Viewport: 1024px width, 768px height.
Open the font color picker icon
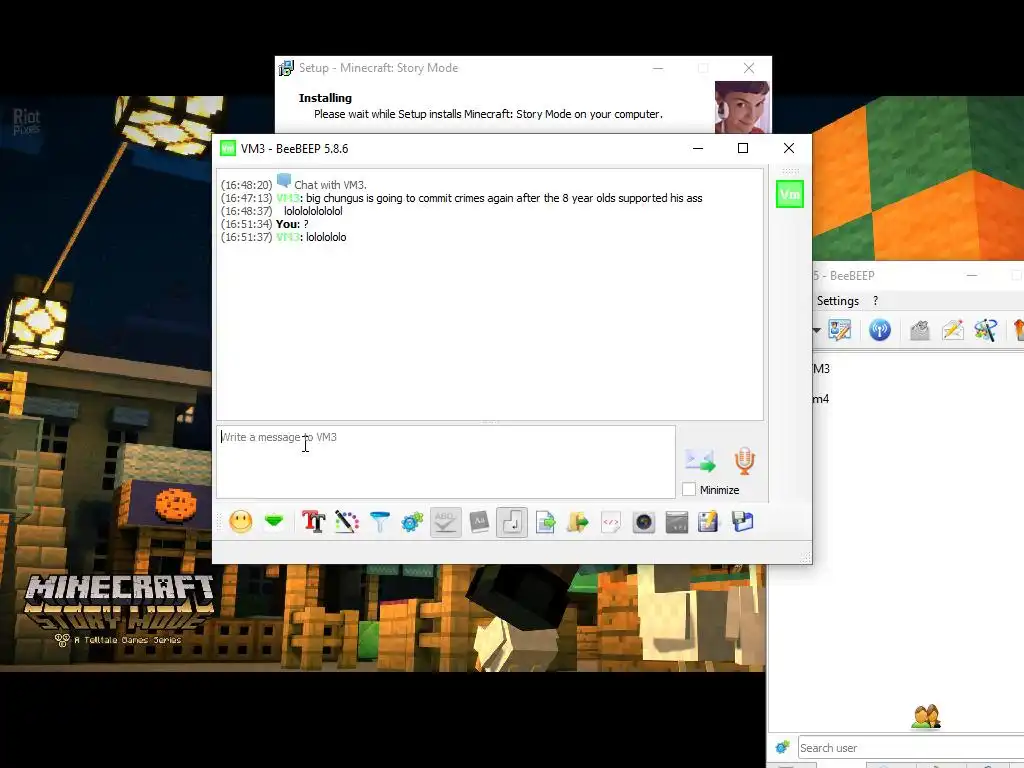tap(347, 522)
